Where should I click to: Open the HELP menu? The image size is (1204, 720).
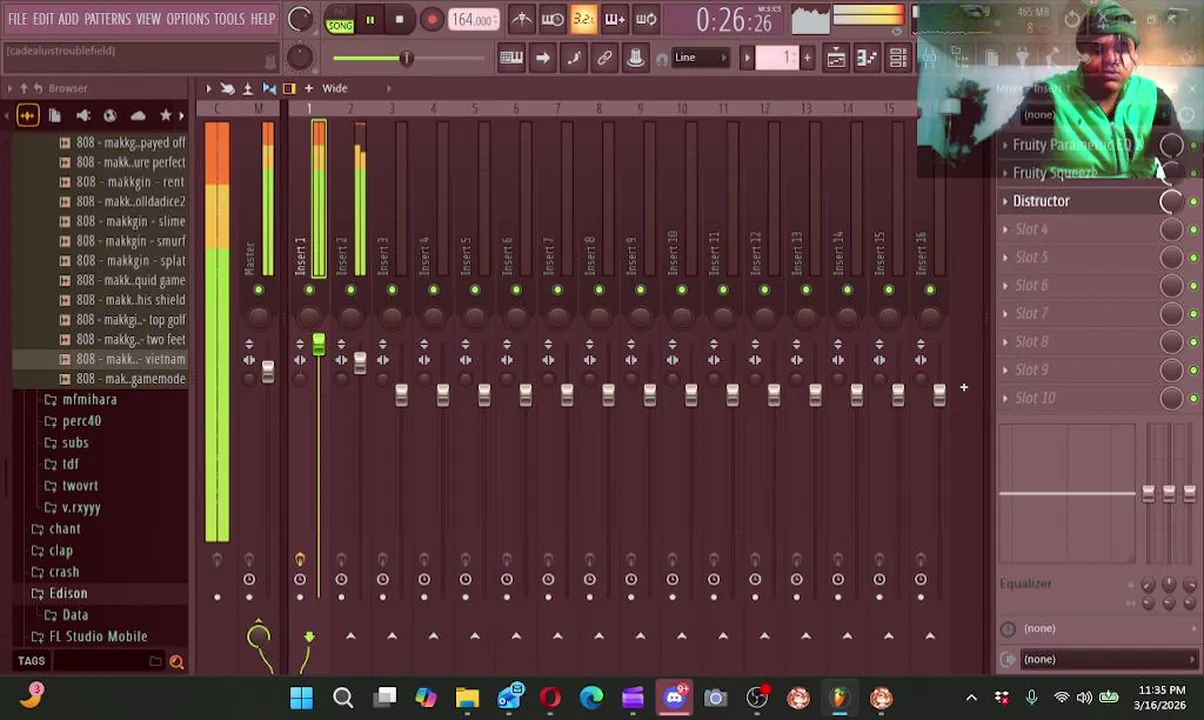click(x=262, y=19)
